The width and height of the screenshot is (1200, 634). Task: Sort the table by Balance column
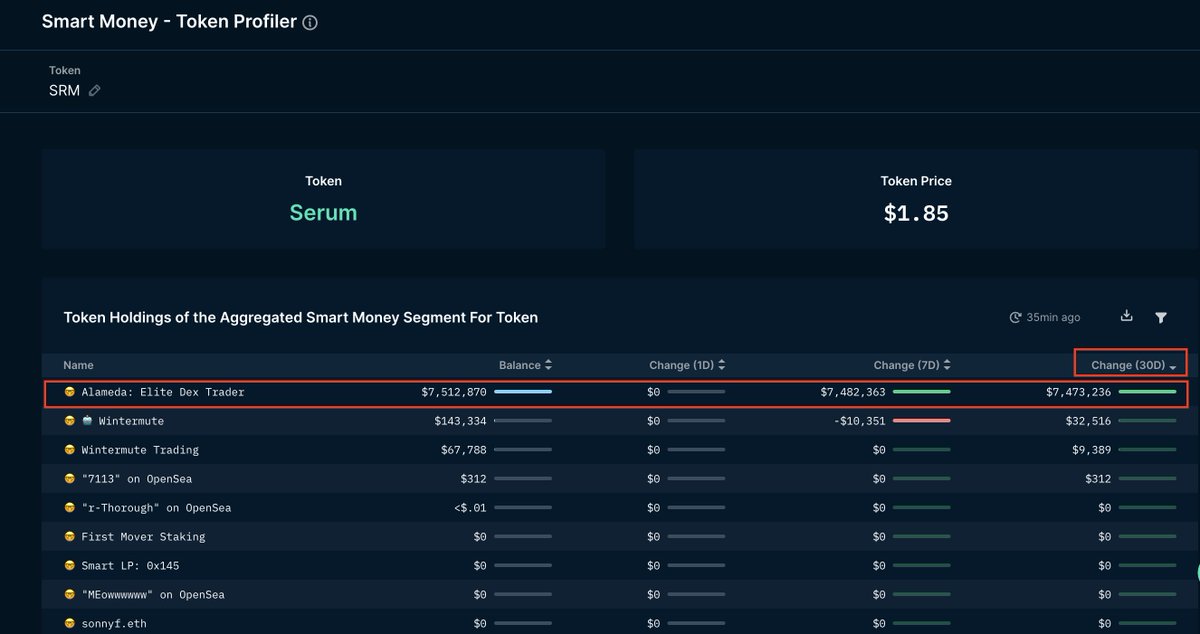tap(526, 366)
